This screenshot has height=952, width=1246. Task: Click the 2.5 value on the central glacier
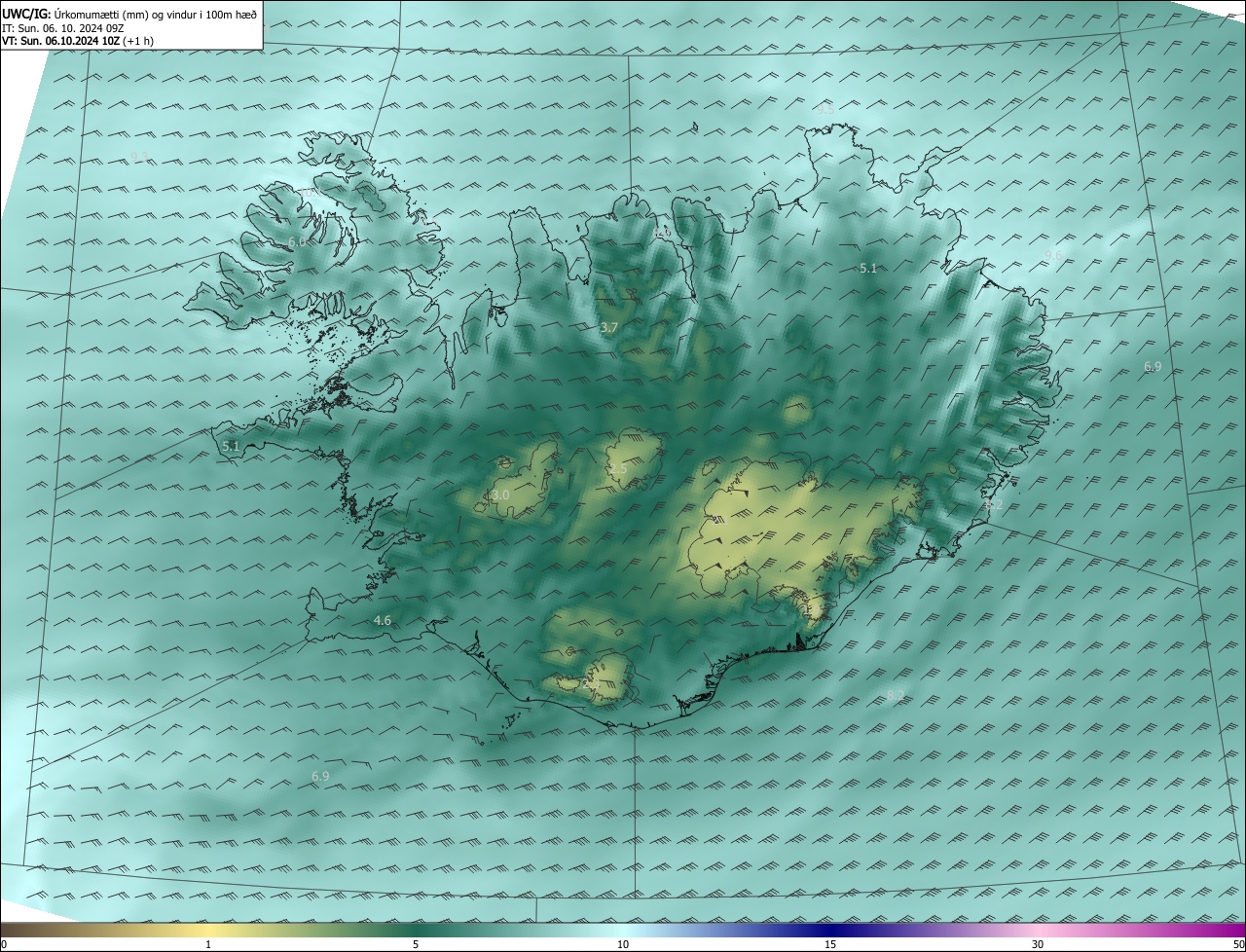coord(618,469)
